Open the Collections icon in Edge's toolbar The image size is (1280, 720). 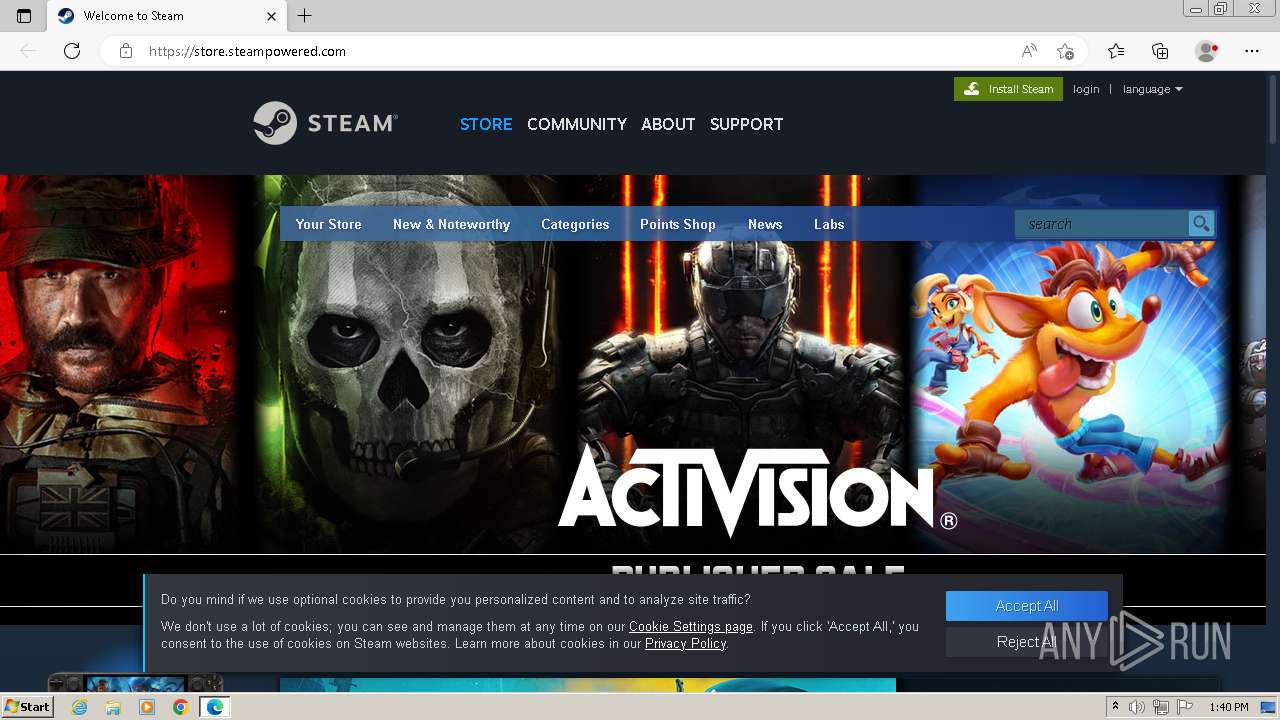pos(1160,51)
